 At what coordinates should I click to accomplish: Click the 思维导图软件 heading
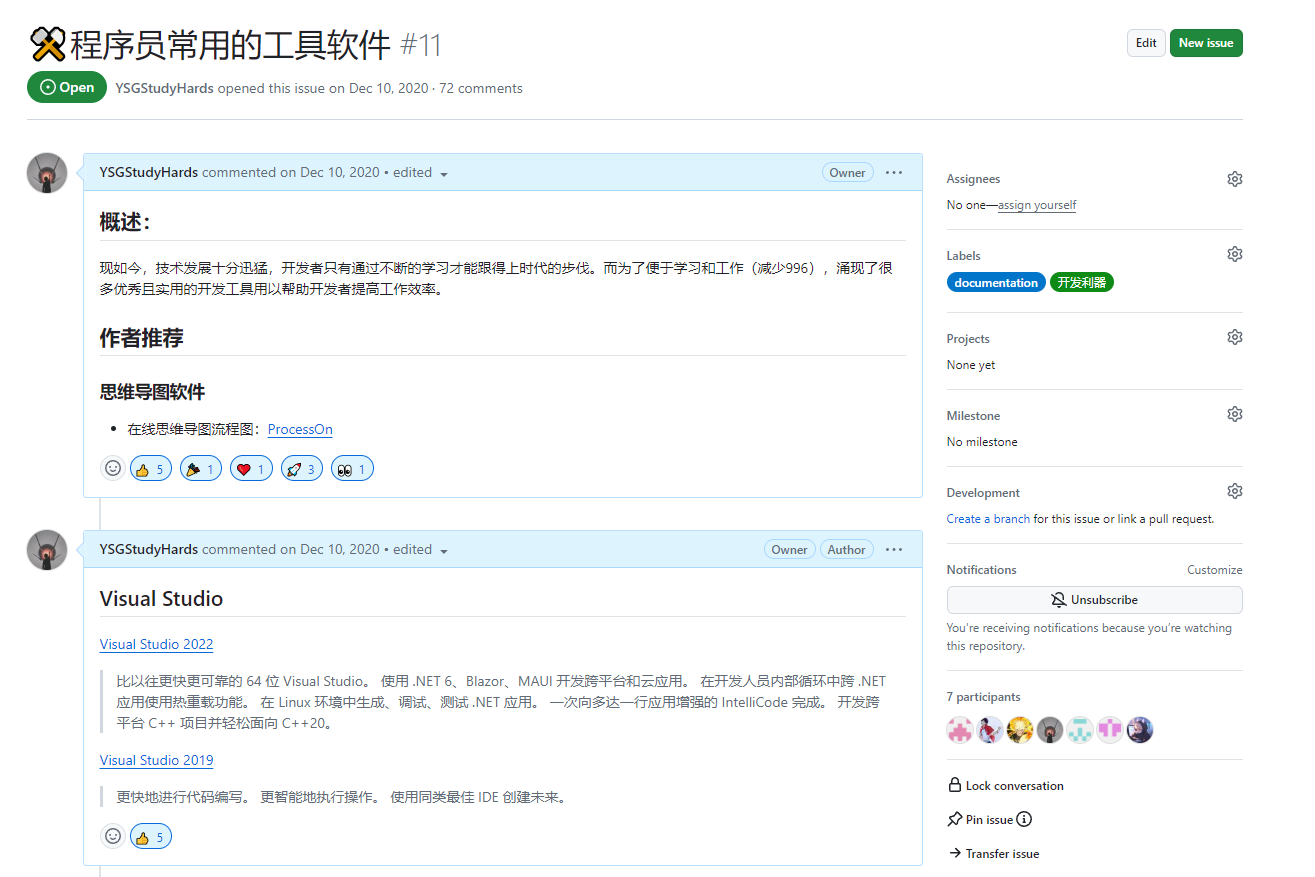click(x=152, y=392)
